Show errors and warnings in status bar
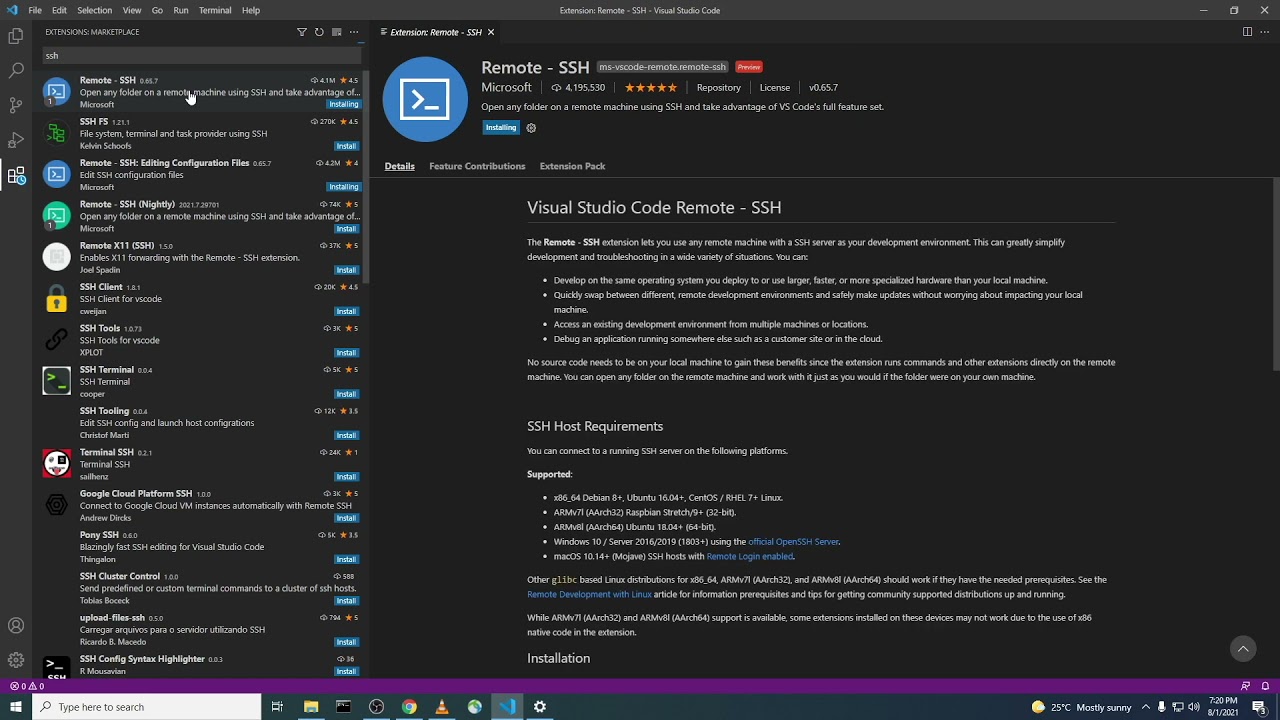Image resolution: width=1280 pixels, height=720 pixels. [27, 686]
